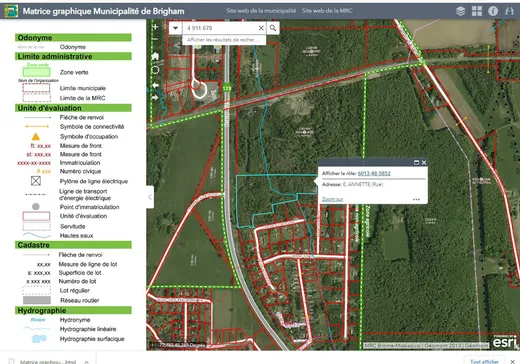The width and height of the screenshot is (520, 364).
Task: Click route 139 shield on map
Action: [x=227, y=88]
